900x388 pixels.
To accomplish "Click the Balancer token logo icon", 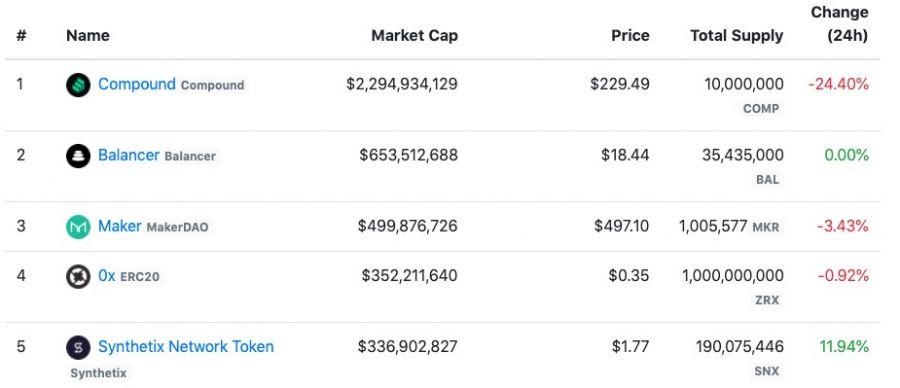I will pos(78,156).
